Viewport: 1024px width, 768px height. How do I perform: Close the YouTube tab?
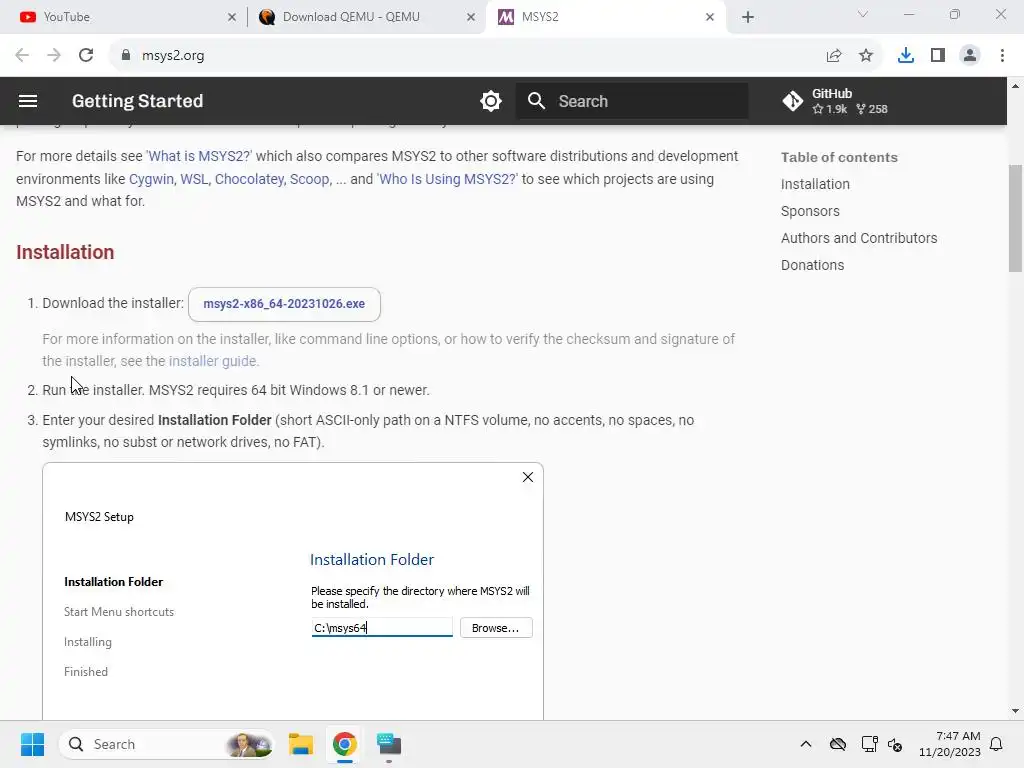pos(232,18)
